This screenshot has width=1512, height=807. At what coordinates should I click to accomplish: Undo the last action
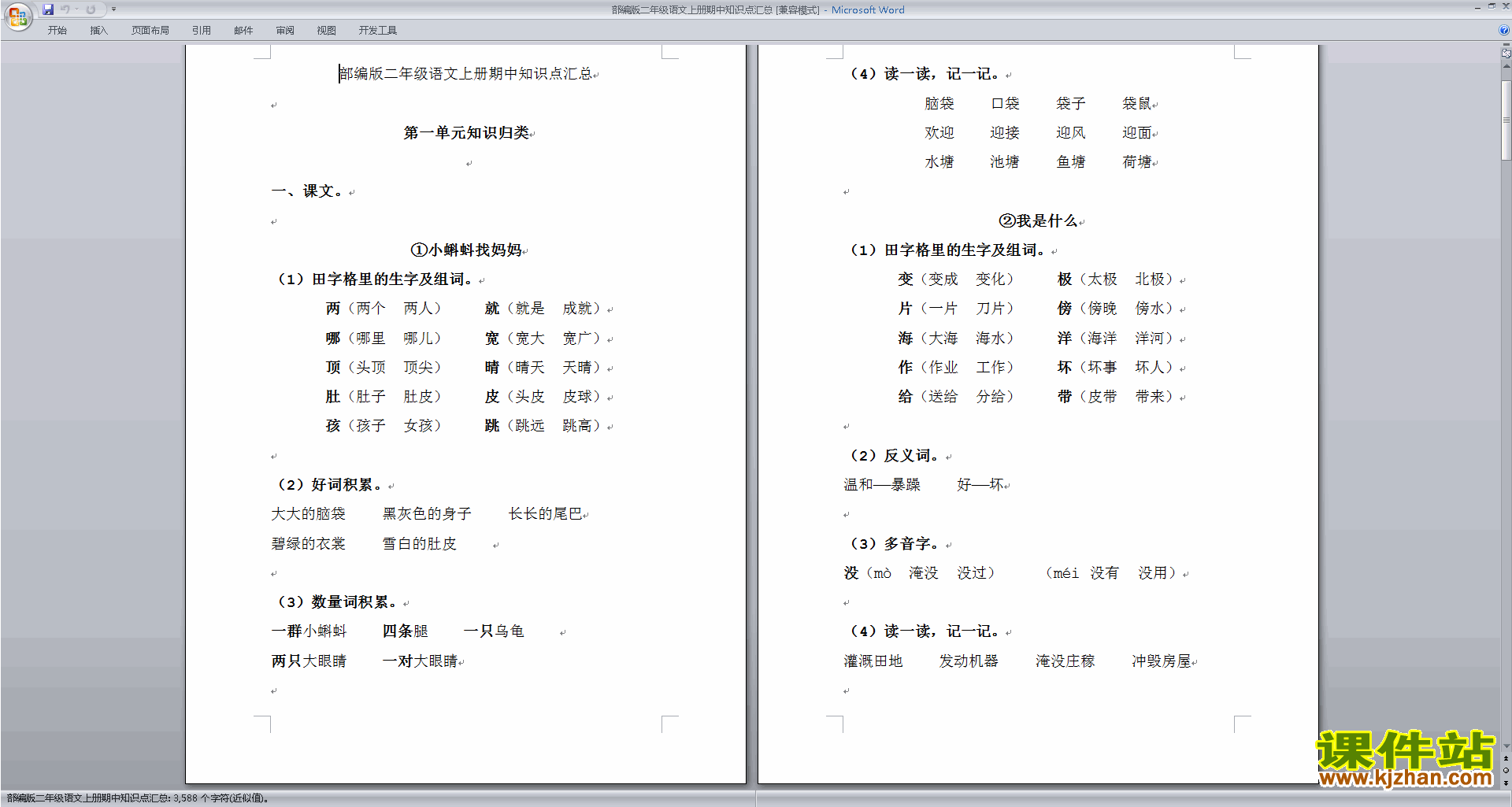pos(65,9)
